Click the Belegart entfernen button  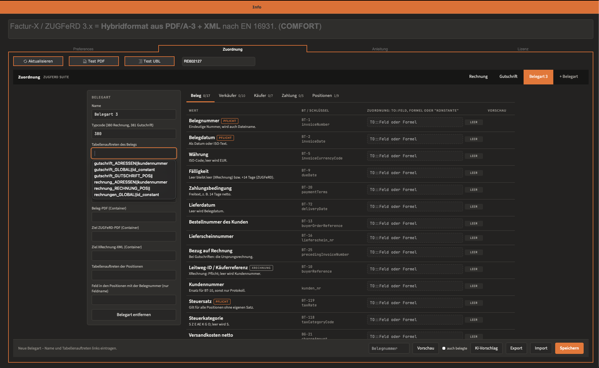(x=134, y=315)
